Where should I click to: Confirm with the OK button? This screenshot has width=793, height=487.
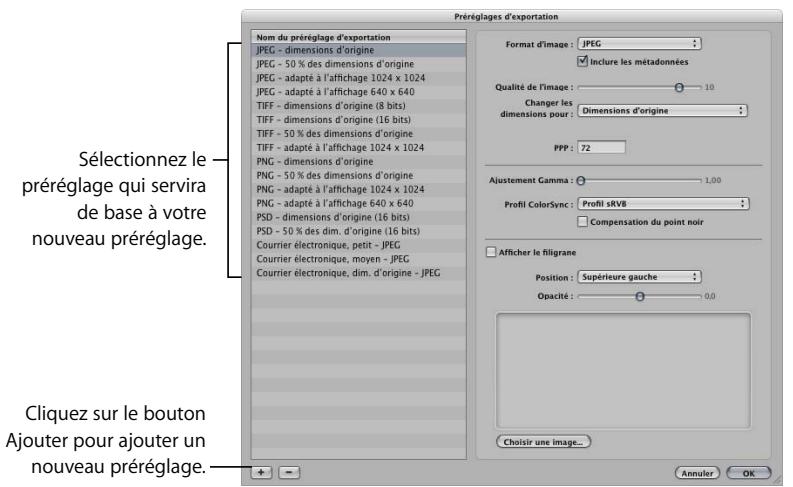(x=748, y=473)
